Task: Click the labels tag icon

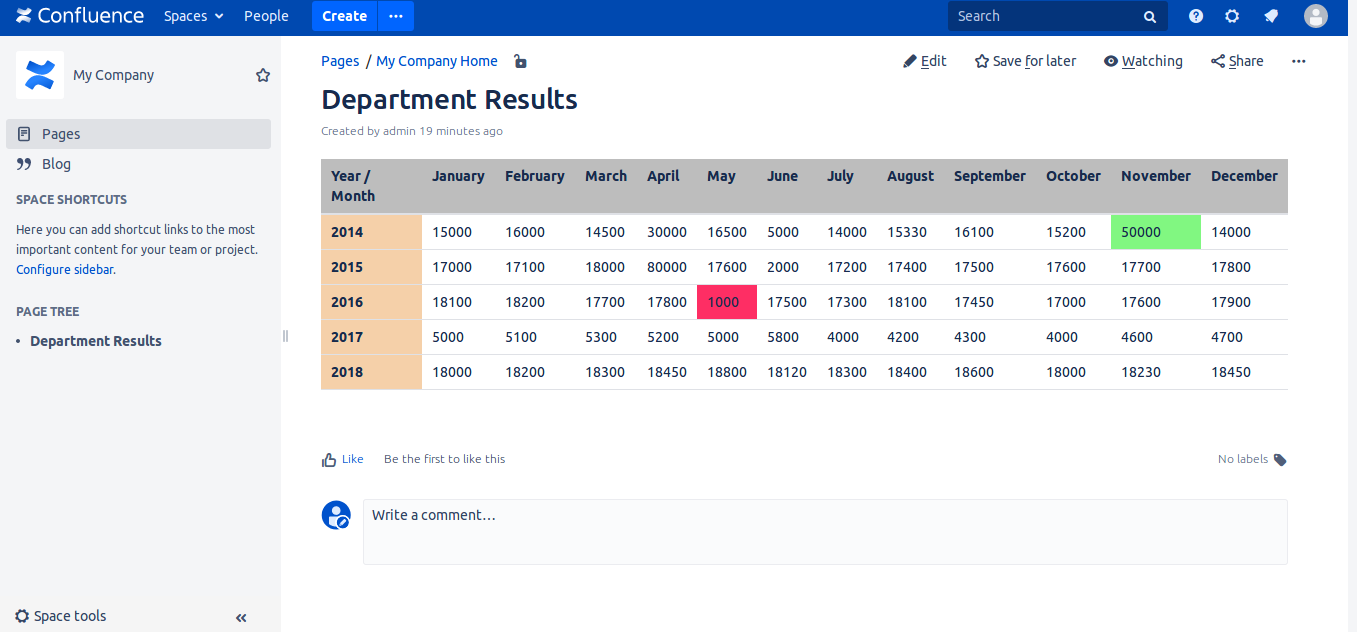Action: tap(1280, 460)
